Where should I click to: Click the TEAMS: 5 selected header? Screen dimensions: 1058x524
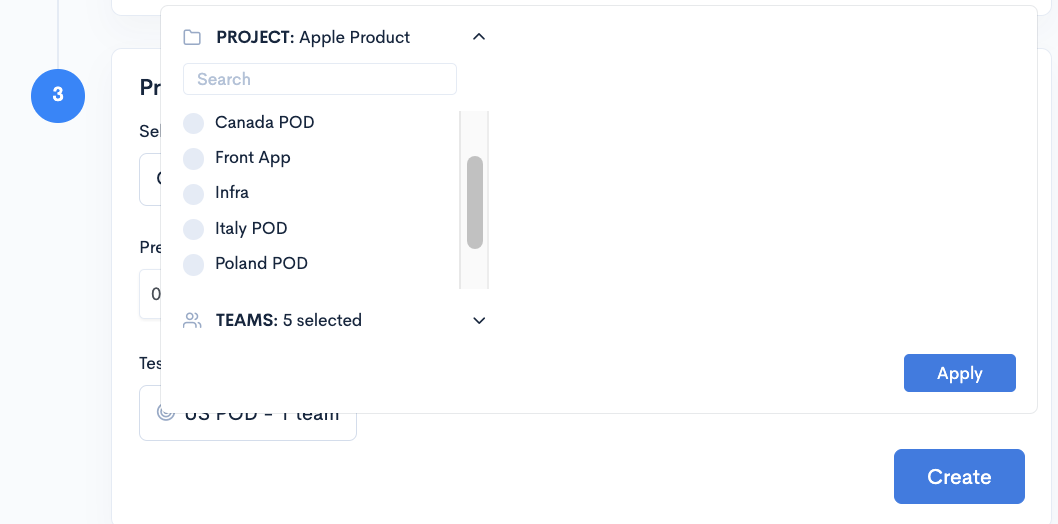click(289, 320)
